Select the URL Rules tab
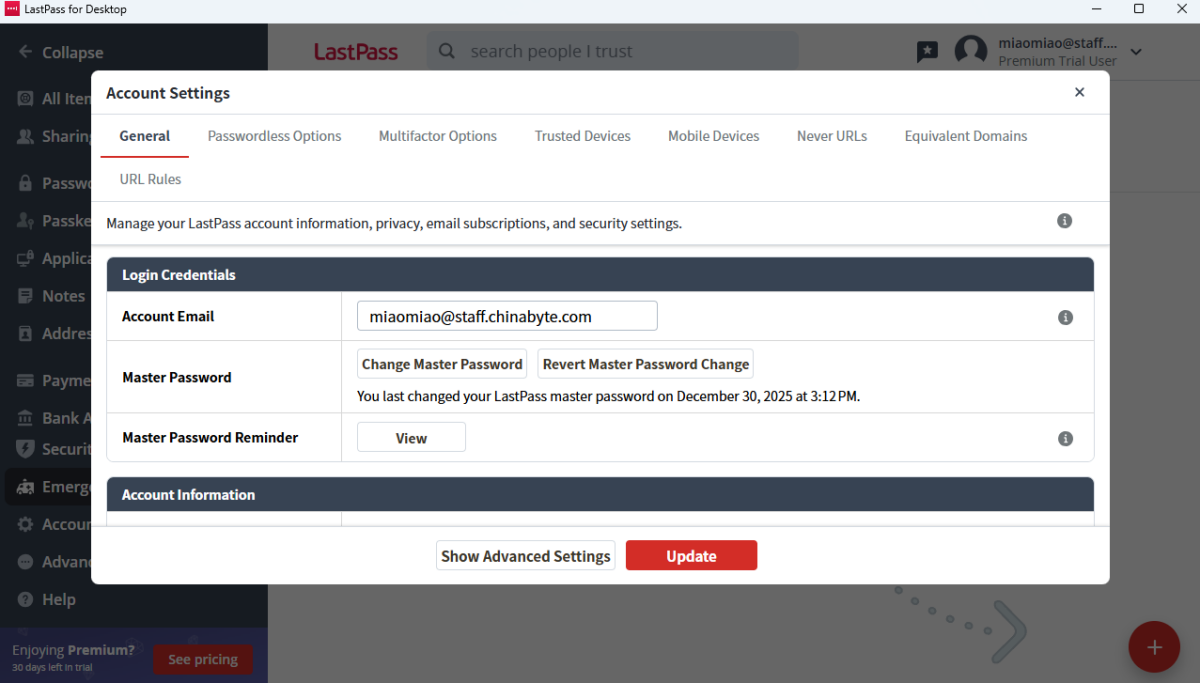1200x683 pixels. click(150, 179)
